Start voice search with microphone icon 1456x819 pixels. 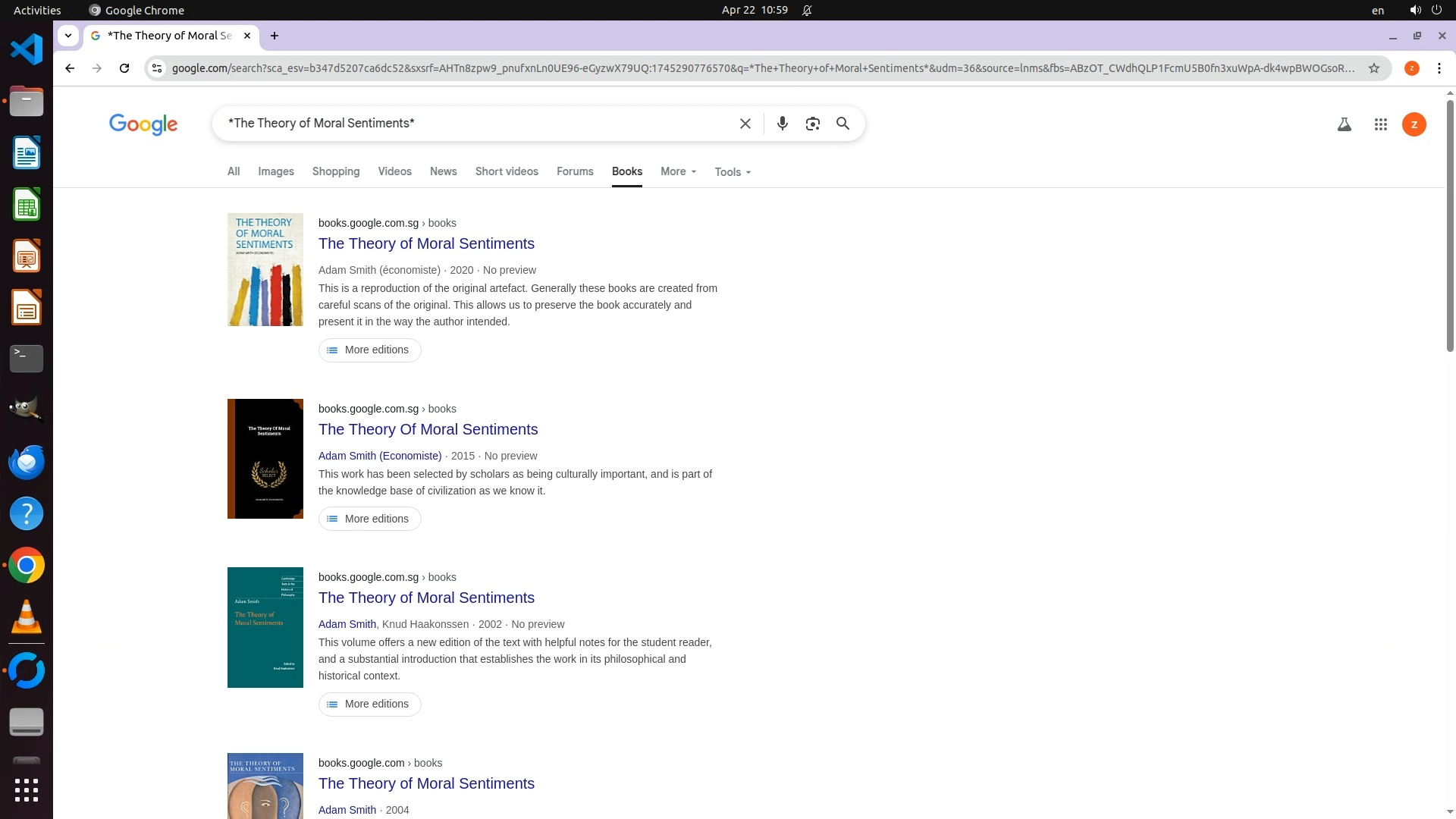[782, 124]
